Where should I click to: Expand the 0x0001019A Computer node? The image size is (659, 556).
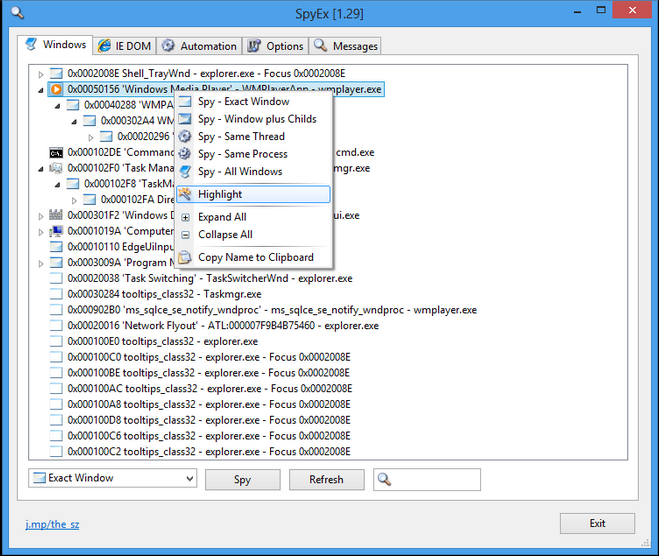click(x=41, y=232)
